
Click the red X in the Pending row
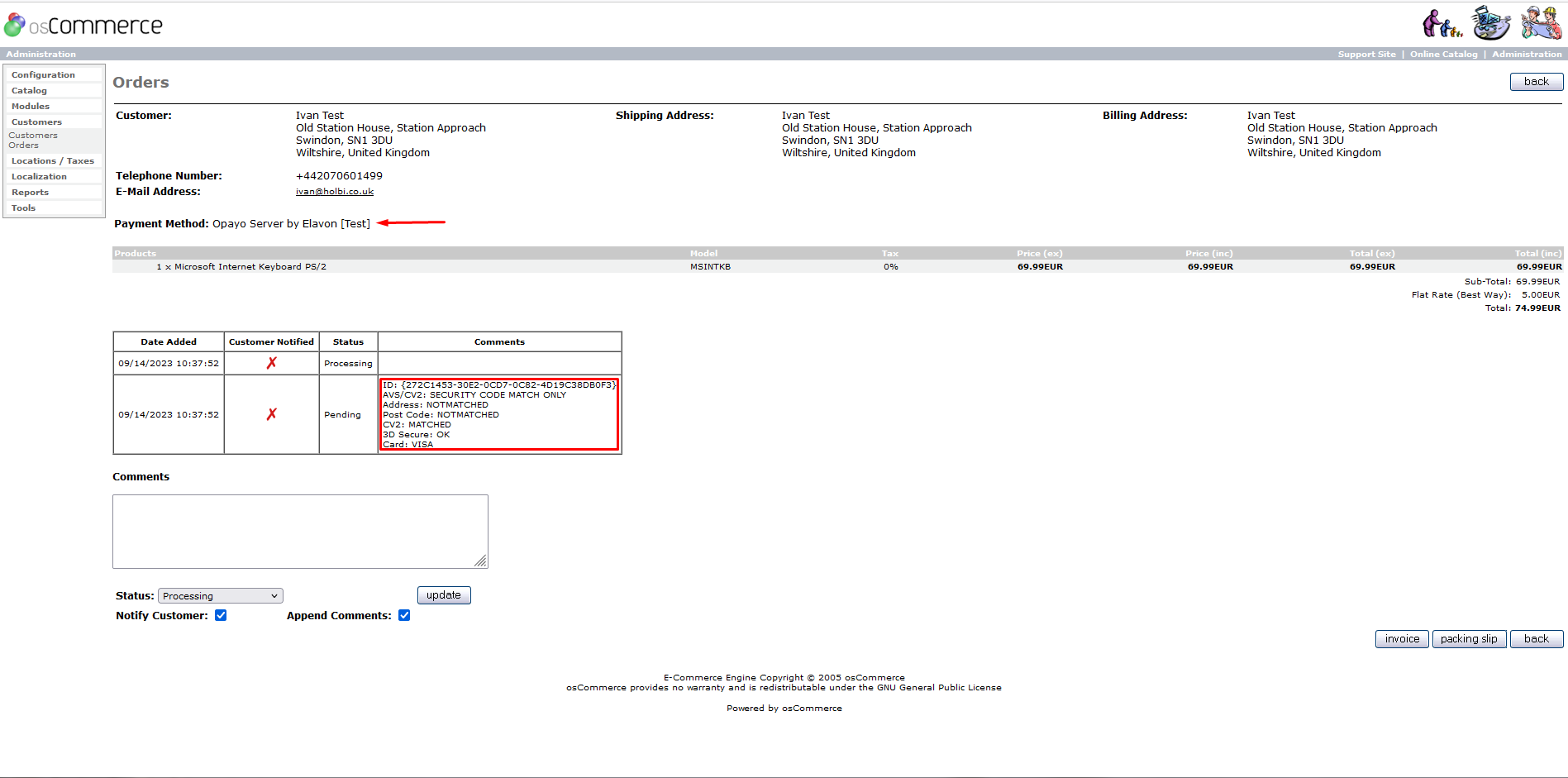(x=271, y=414)
